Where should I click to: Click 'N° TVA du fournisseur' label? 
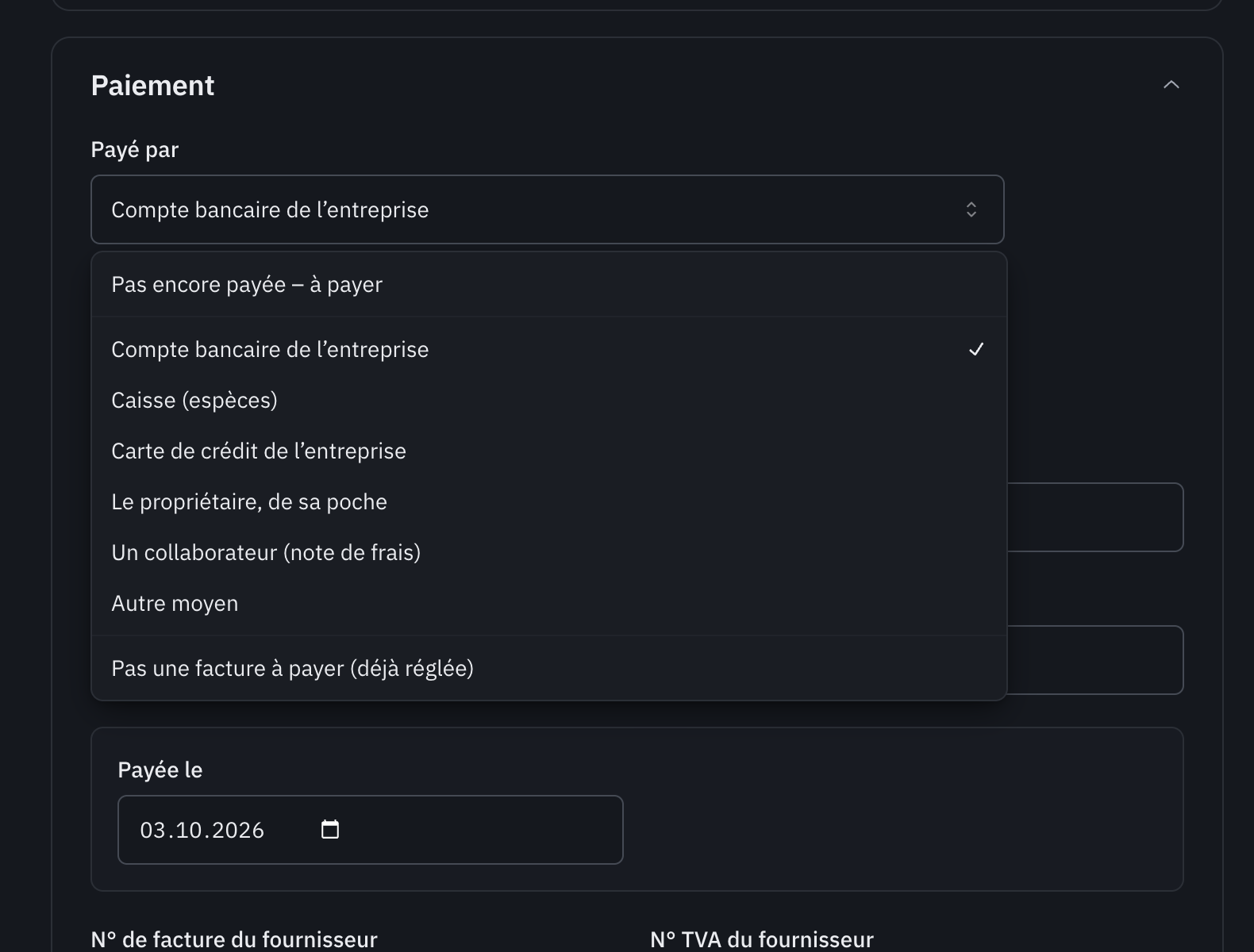coord(762,940)
